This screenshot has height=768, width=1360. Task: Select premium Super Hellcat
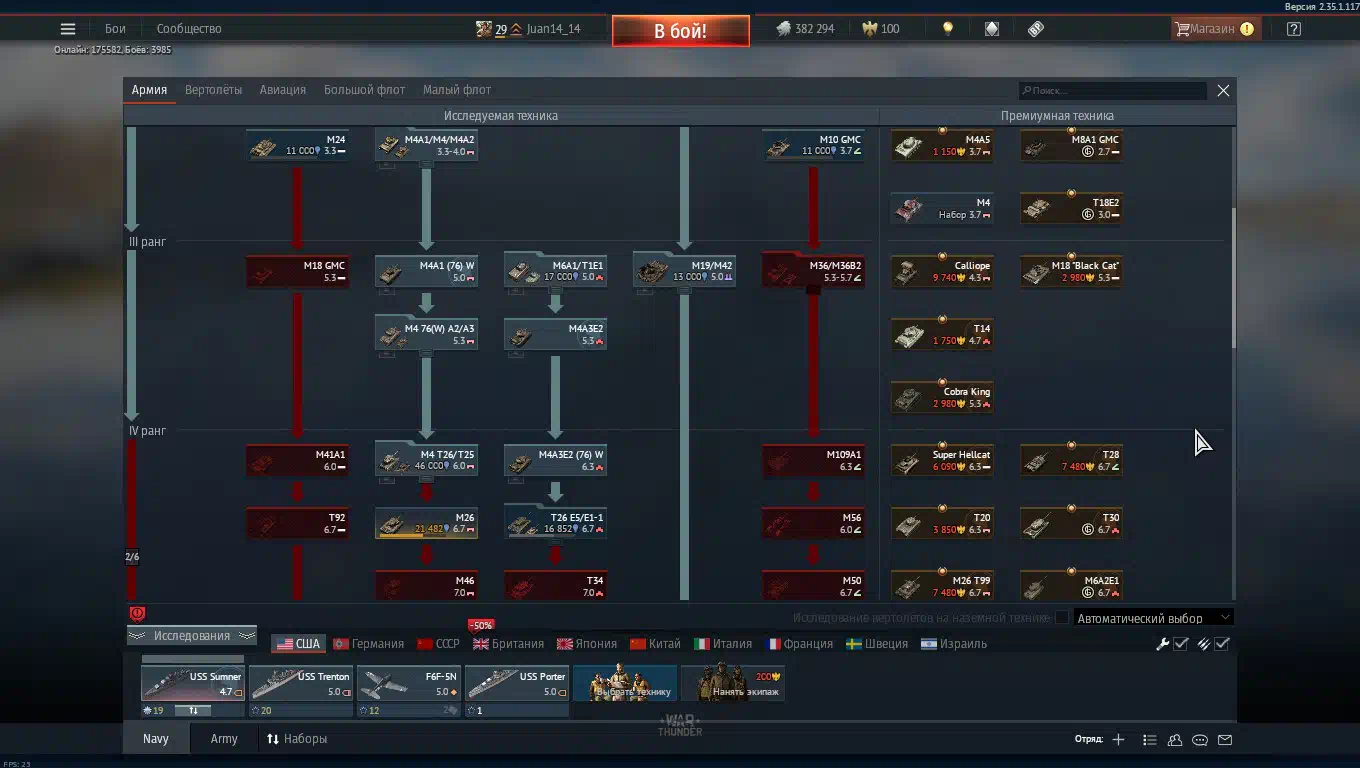[942, 460]
